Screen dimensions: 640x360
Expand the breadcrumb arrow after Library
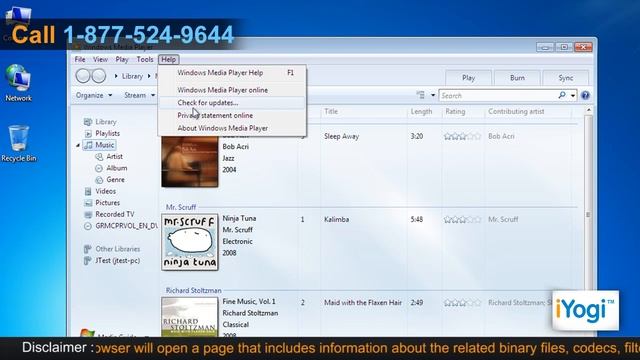click(149, 76)
